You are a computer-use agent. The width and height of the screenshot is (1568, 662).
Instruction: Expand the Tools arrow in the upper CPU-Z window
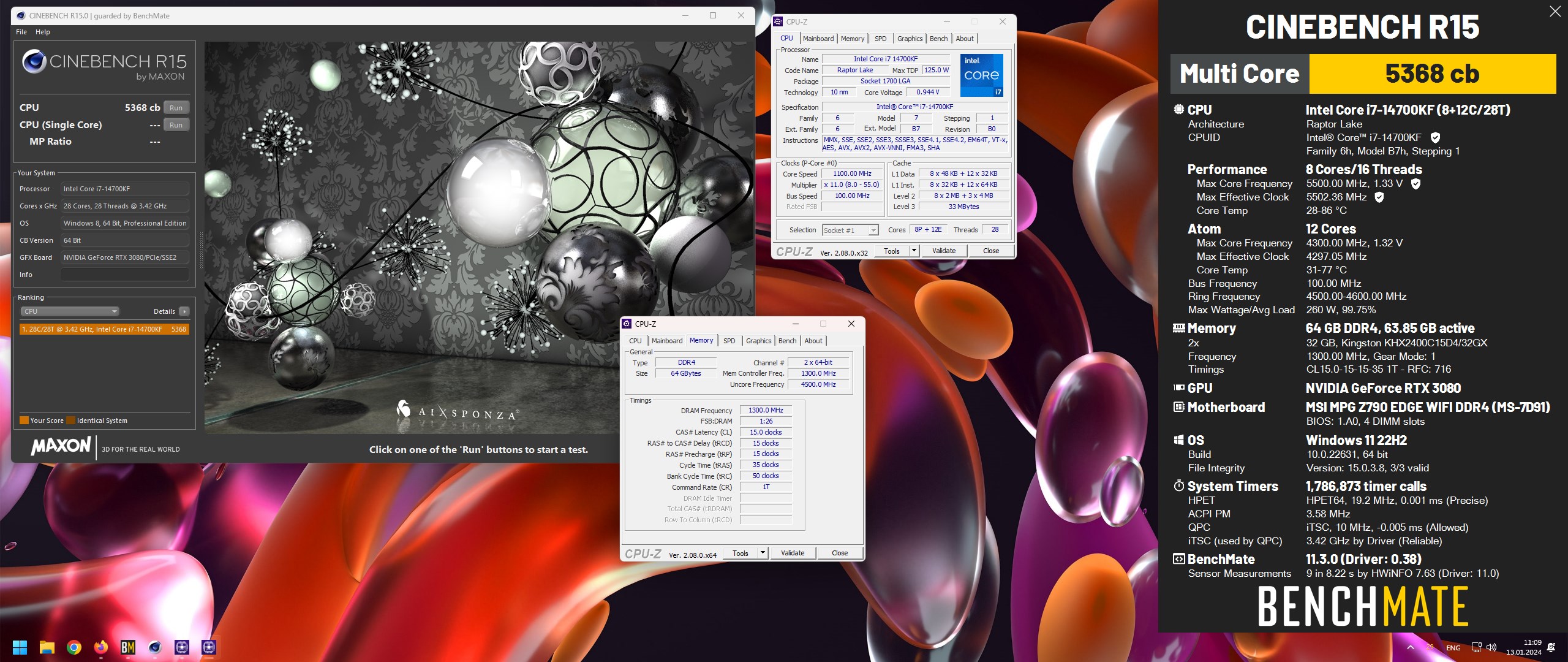click(914, 251)
